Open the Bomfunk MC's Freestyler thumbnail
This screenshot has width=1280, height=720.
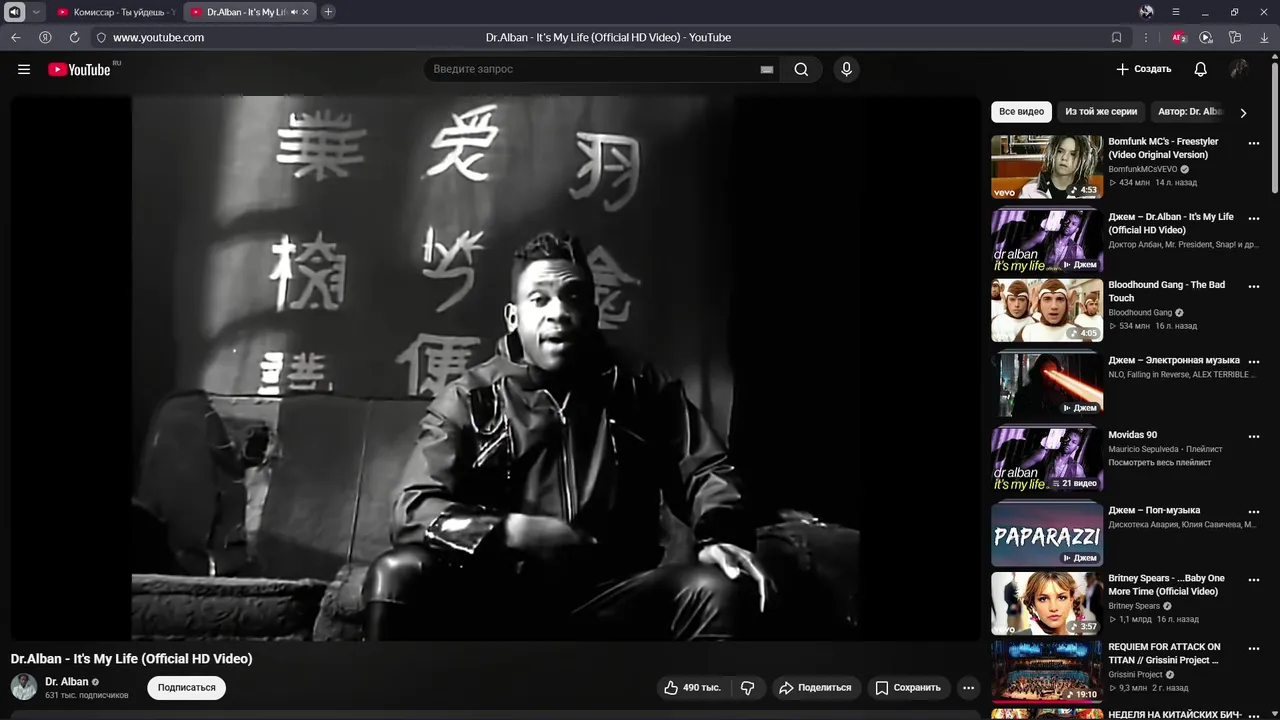pos(1047,167)
